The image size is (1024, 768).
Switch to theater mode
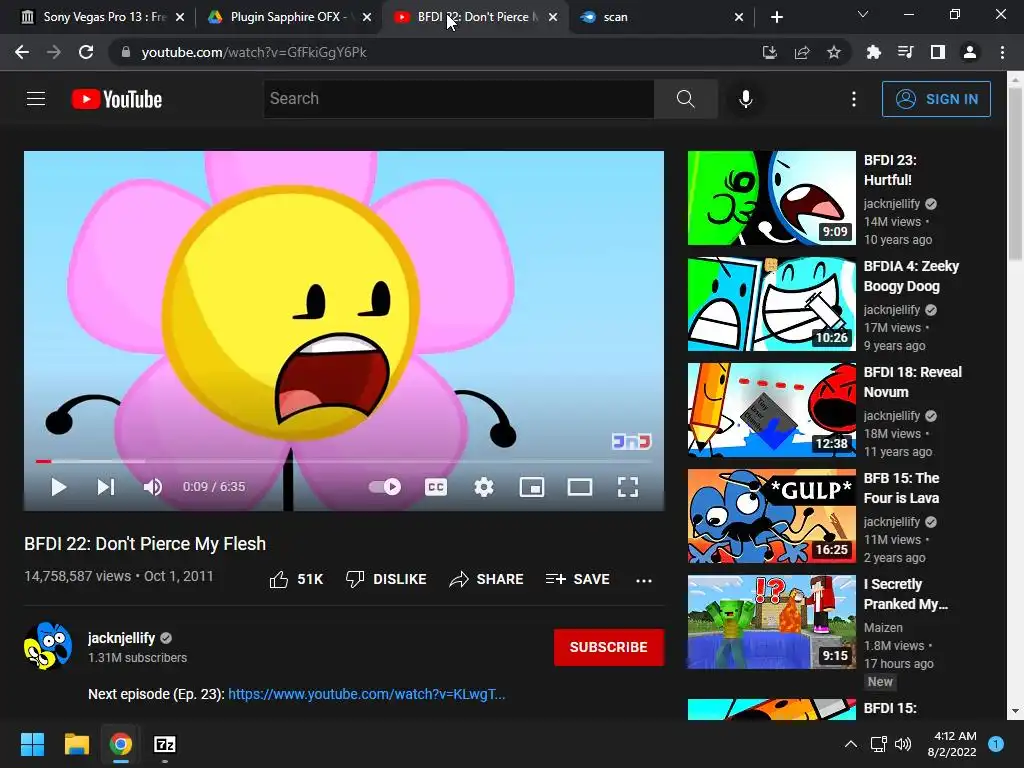tap(580, 487)
